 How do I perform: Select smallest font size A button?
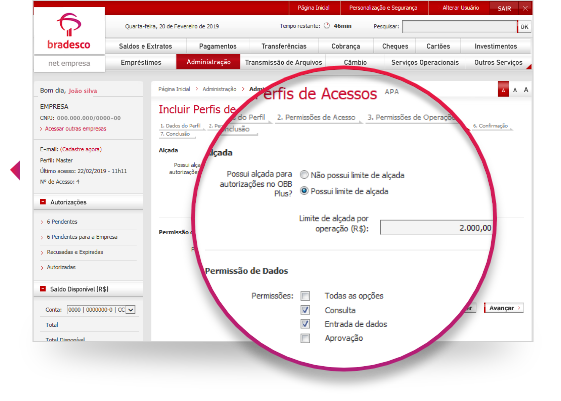pyautogui.click(x=503, y=90)
